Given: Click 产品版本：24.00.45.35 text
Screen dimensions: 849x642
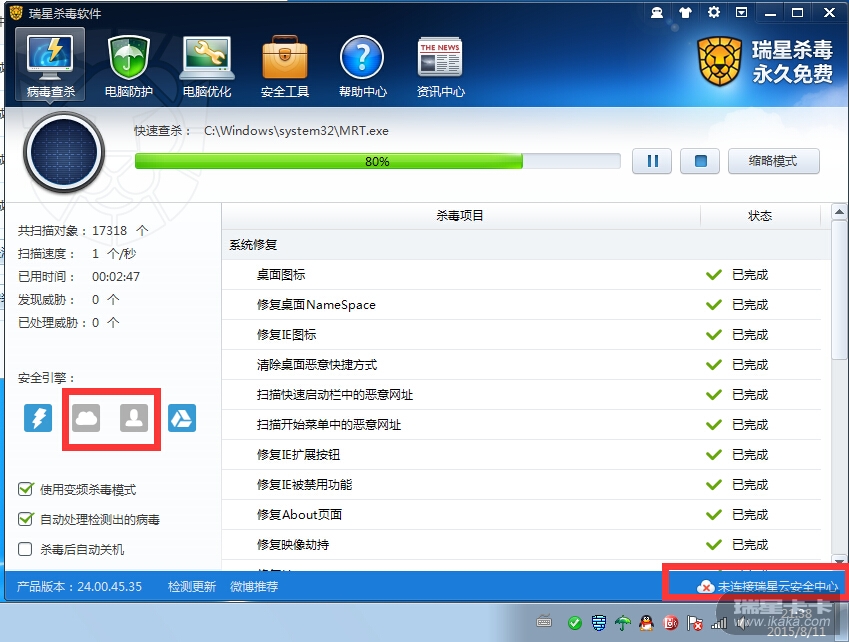Looking at the screenshot, I should [79, 586].
